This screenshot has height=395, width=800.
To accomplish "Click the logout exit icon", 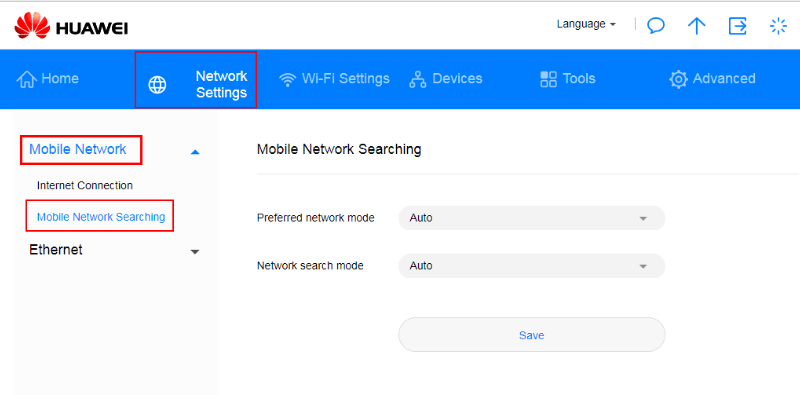I will (x=737, y=26).
